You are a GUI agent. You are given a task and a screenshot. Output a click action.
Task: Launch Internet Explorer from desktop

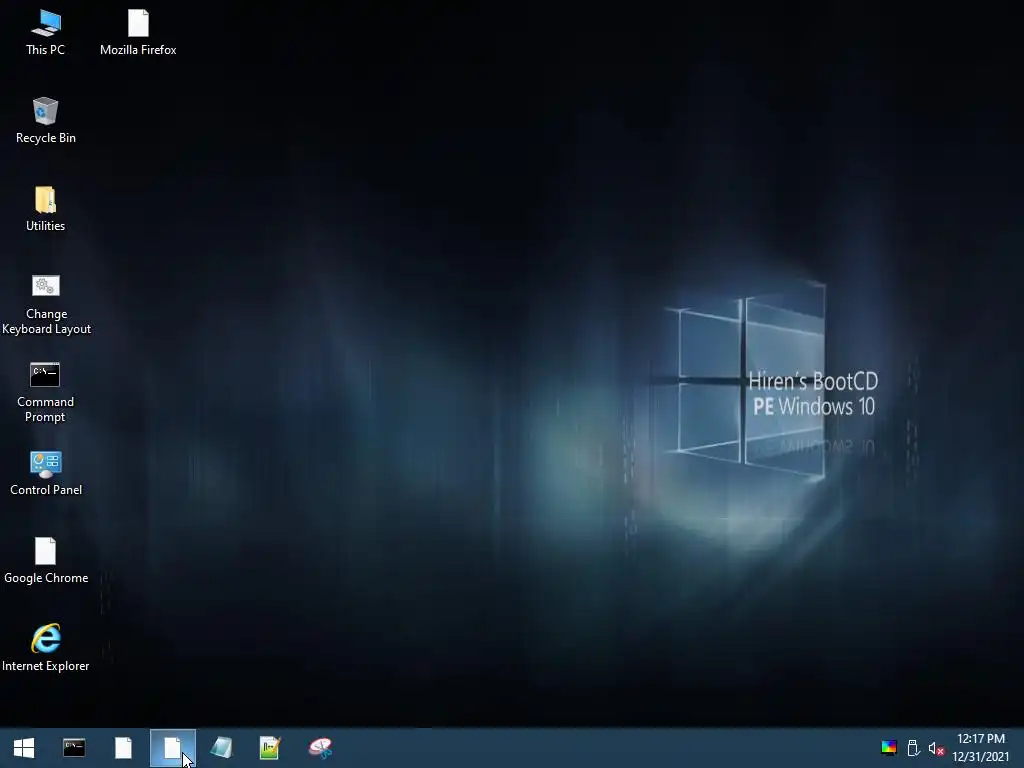click(x=46, y=648)
